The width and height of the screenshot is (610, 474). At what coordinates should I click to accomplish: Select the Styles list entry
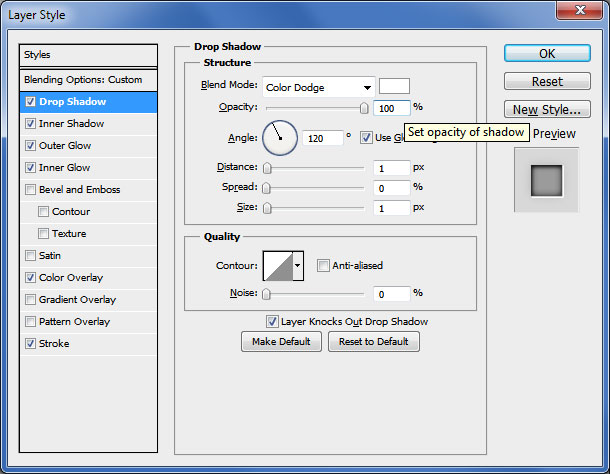[88, 55]
